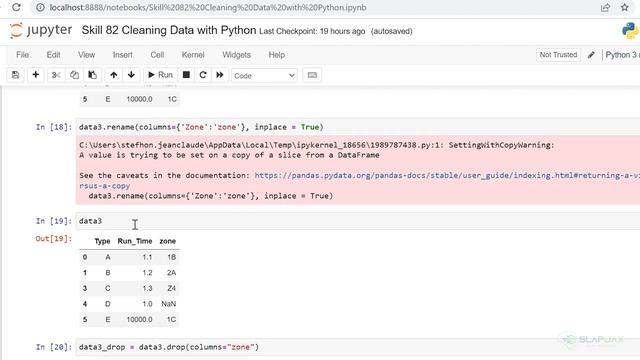The image size is (640, 360).
Task: Open the command palette keyboard icon
Action: 312,75
